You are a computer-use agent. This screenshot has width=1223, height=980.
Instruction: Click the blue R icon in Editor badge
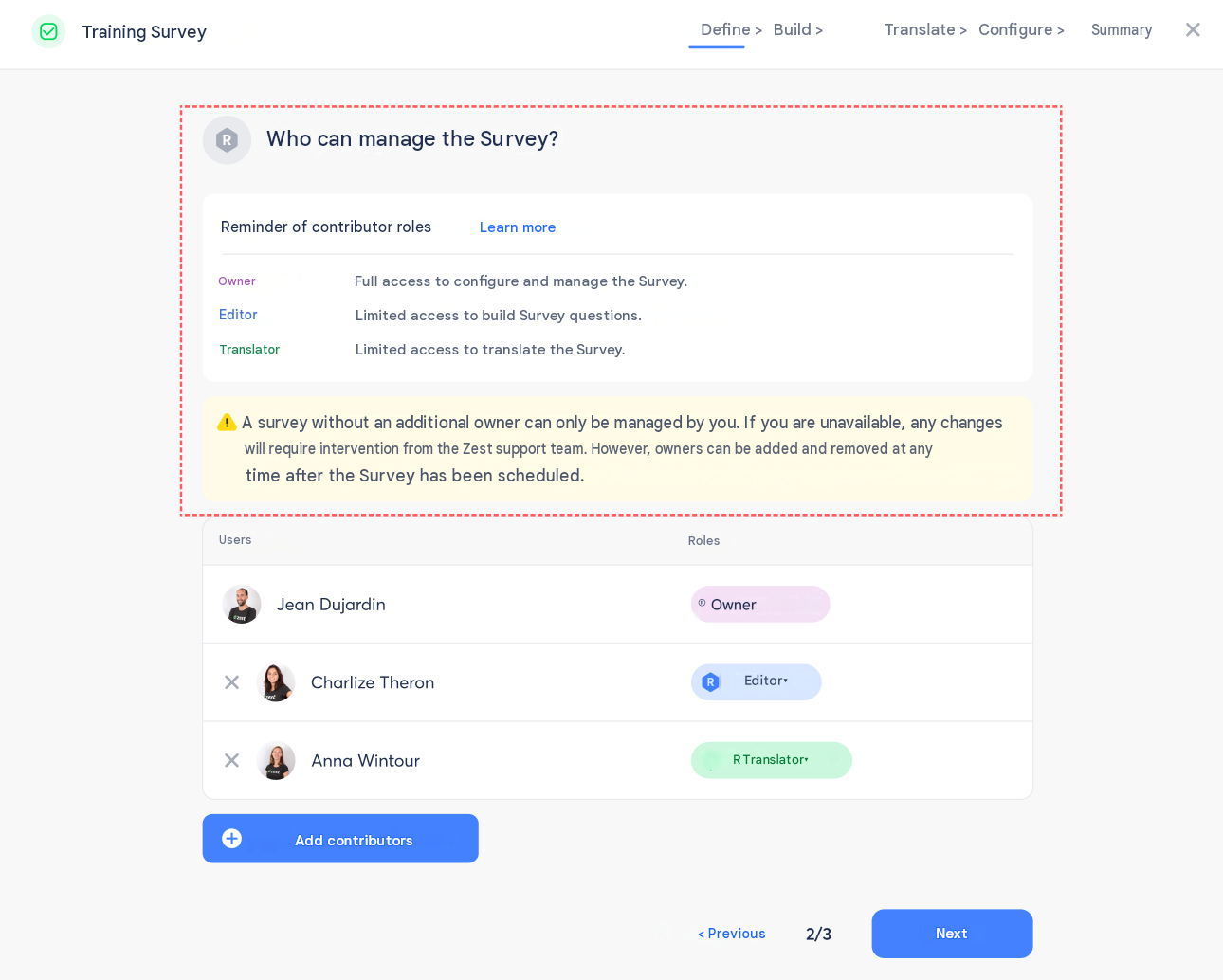coord(710,682)
